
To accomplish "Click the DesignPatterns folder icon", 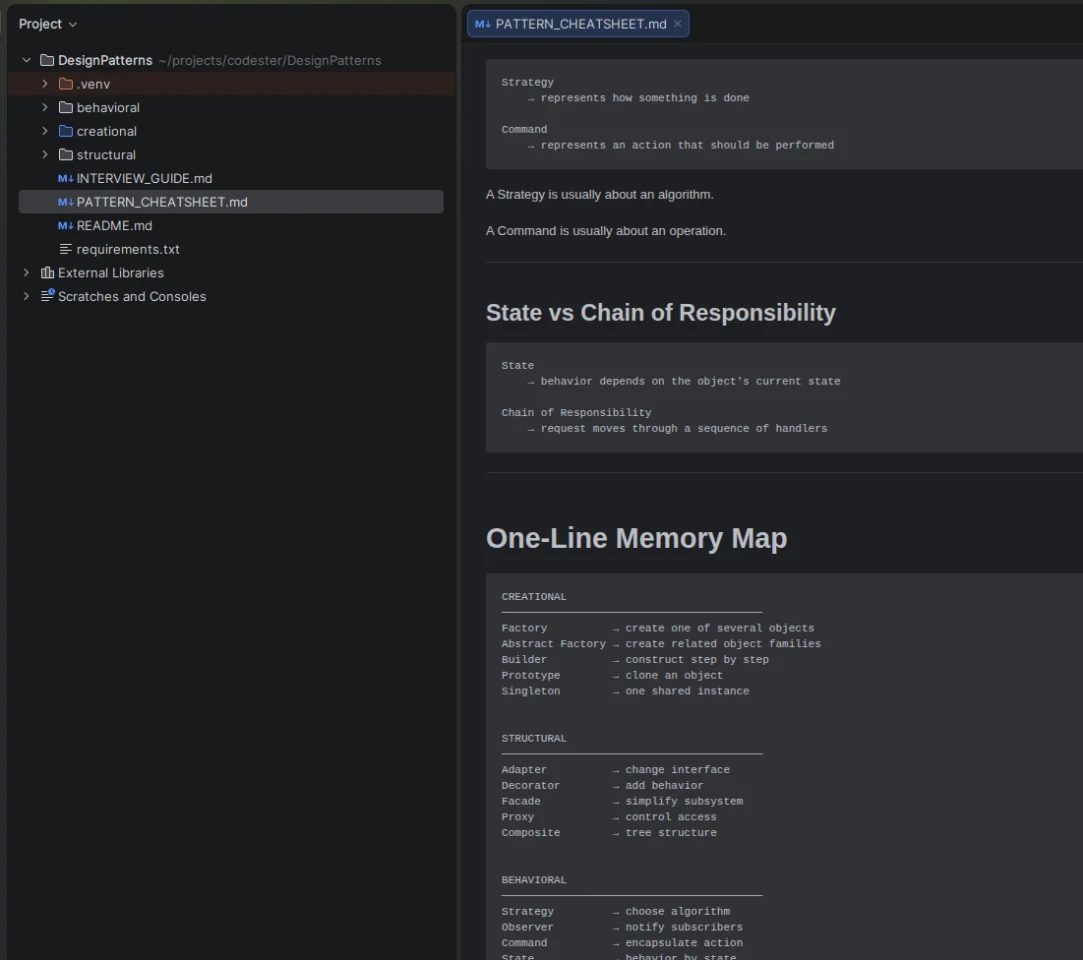I will (47, 60).
